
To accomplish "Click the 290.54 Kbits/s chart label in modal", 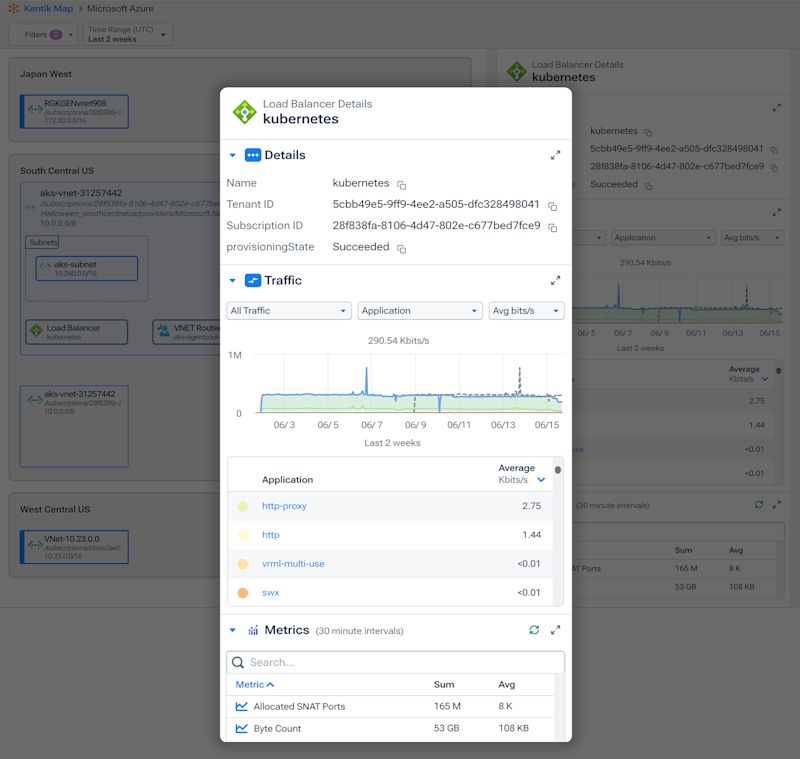I will pos(398,341).
